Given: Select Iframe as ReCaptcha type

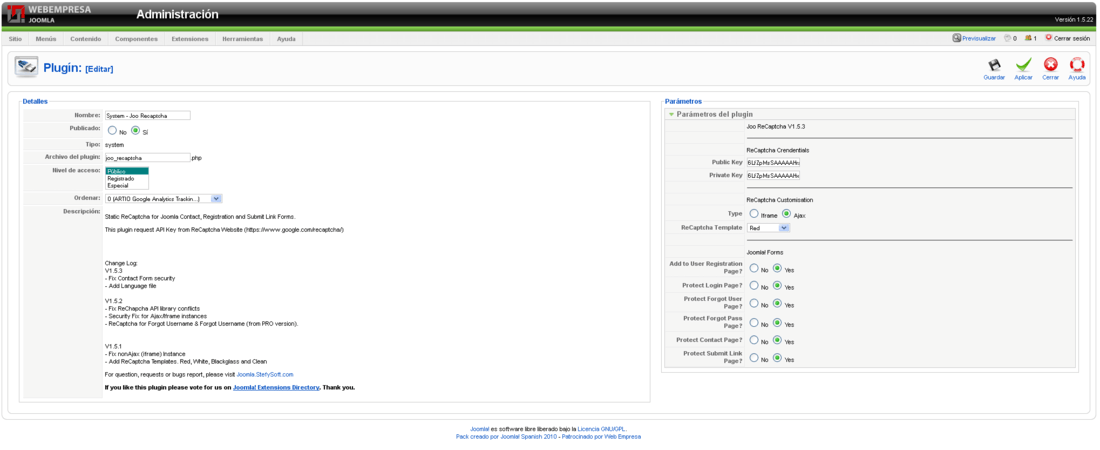Looking at the screenshot, I should tap(753, 213).
